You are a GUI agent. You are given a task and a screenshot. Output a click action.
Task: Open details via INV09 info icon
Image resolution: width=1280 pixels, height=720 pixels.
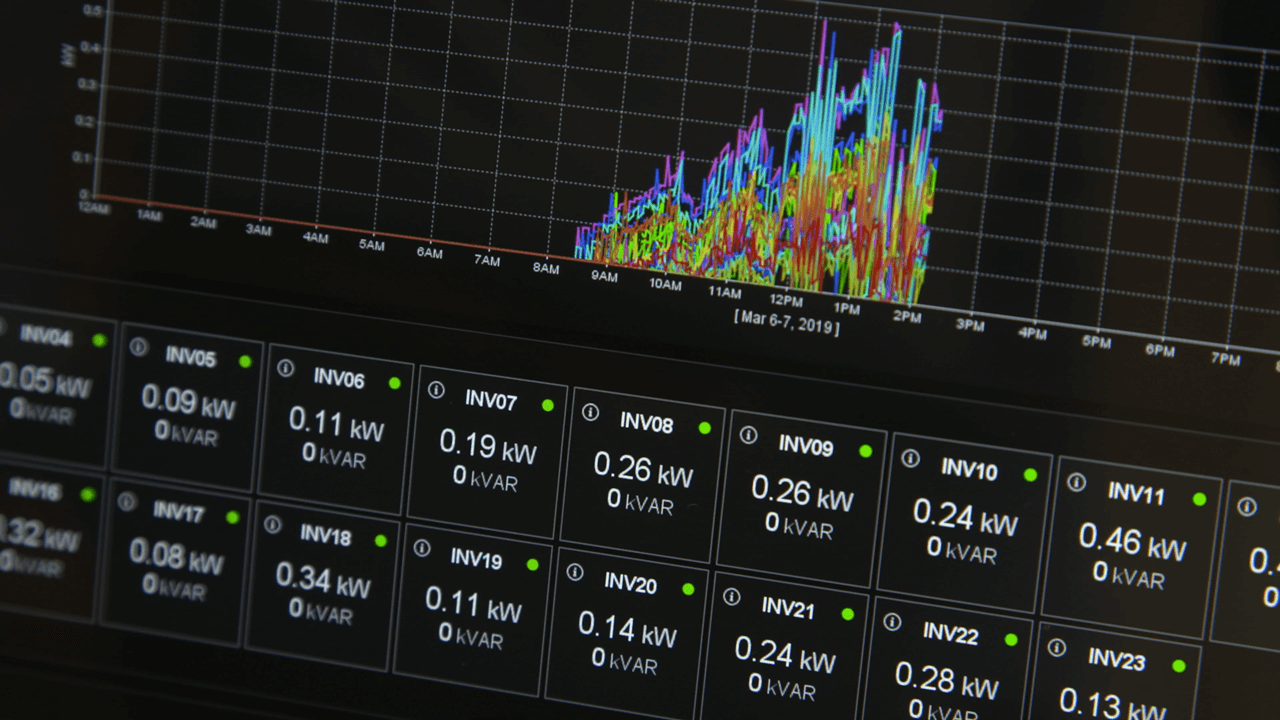pos(748,435)
